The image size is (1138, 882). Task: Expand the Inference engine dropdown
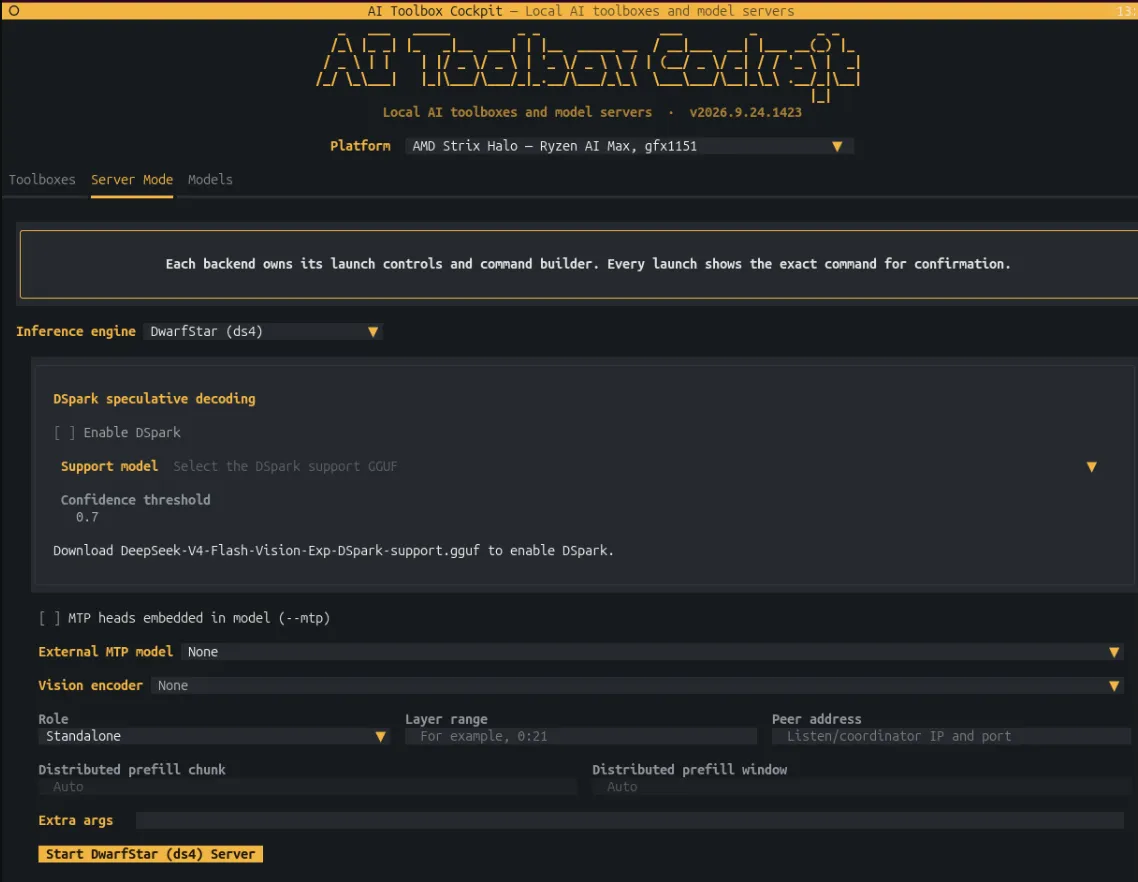coord(263,332)
